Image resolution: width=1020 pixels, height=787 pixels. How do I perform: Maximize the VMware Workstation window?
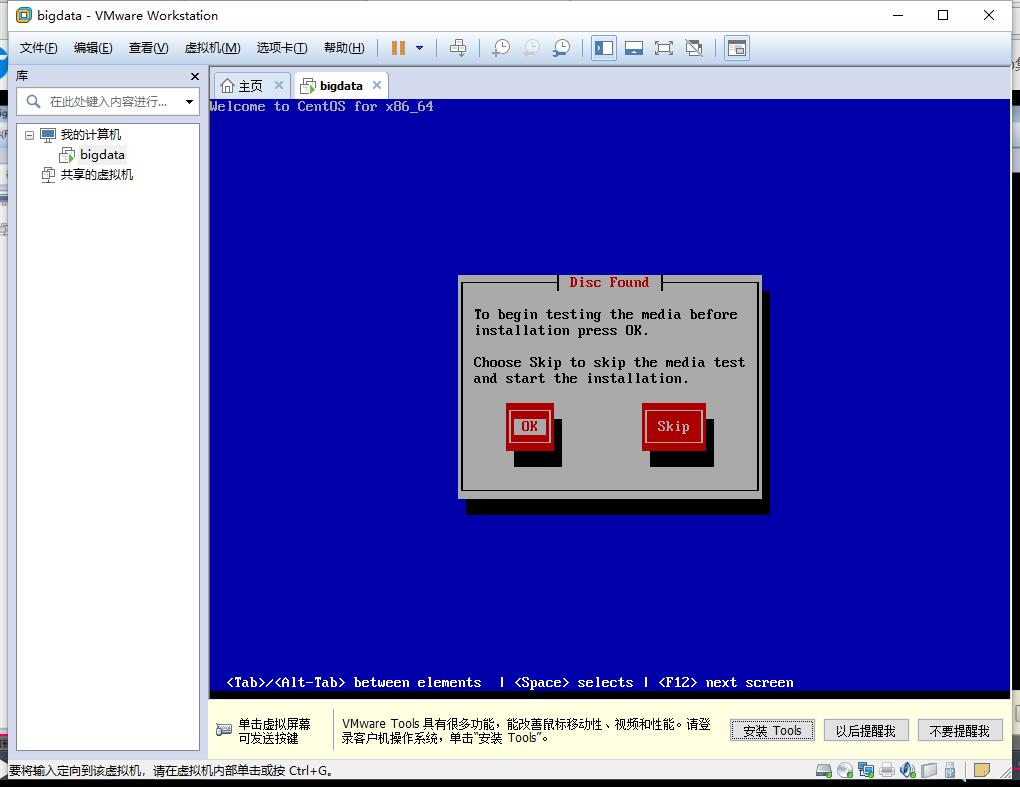click(x=943, y=15)
